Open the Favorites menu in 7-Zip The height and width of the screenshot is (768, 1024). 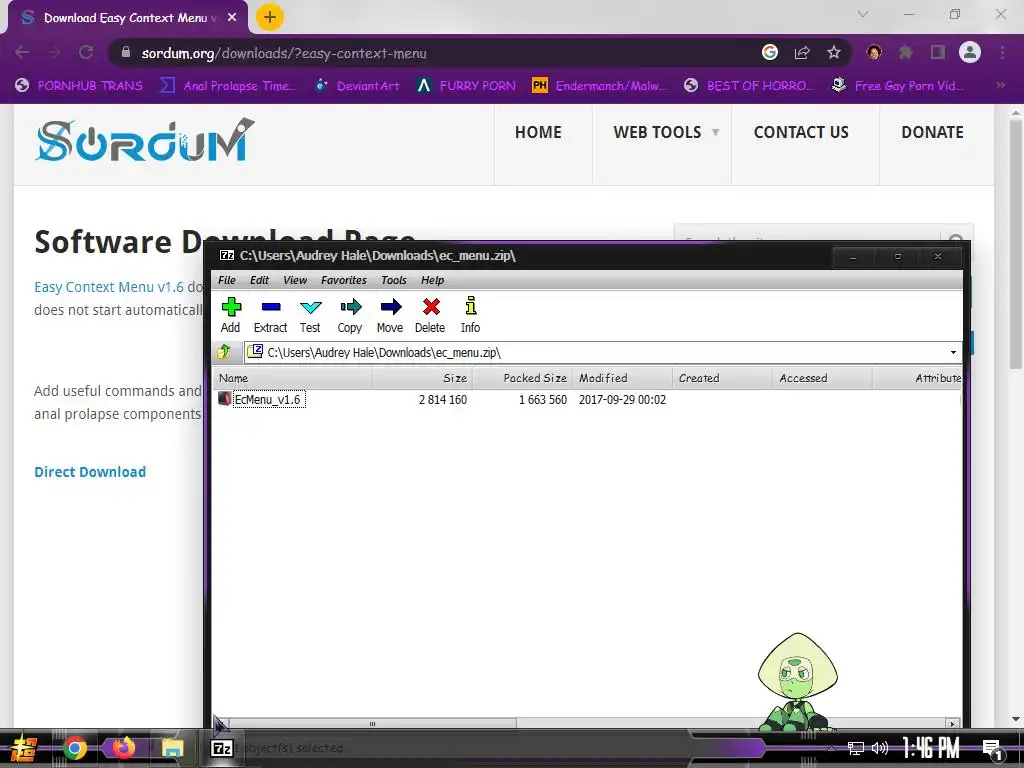(x=344, y=280)
